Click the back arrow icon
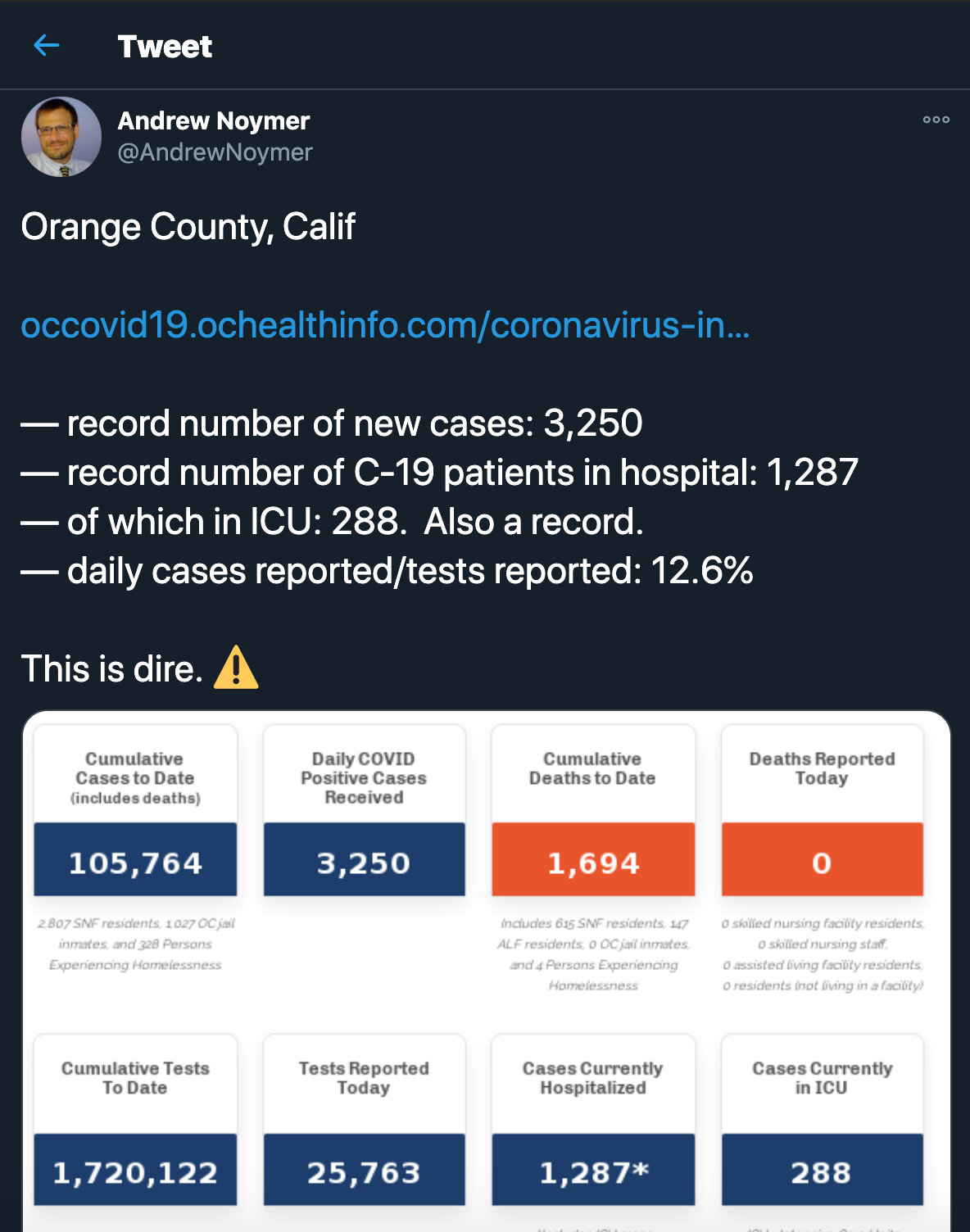This screenshot has width=970, height=1232. click(x=47, y=46)
